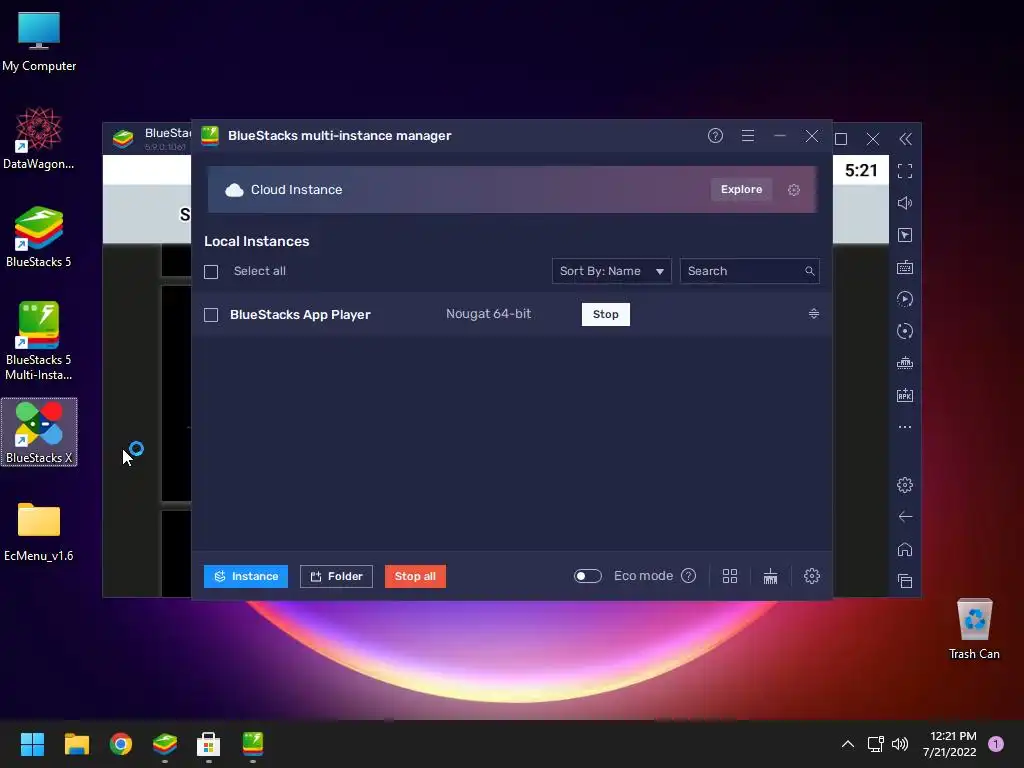Open Google Chrome from taskbar
This screenshot has width=1024, height=768.
pyautogui.click(x=121, y=744)
